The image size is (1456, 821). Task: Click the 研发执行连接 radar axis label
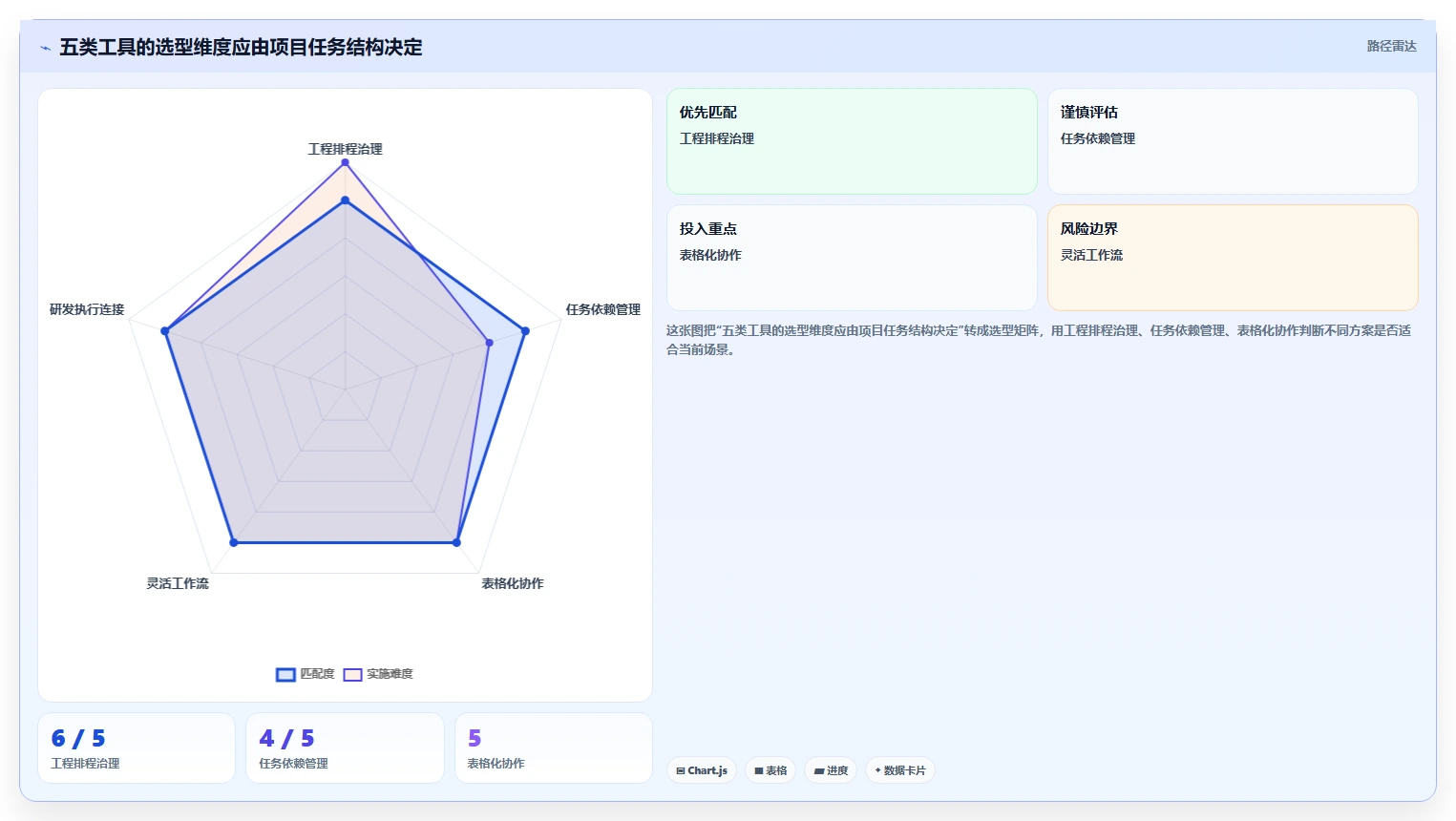pyautogui.click(x=87, y=309)
